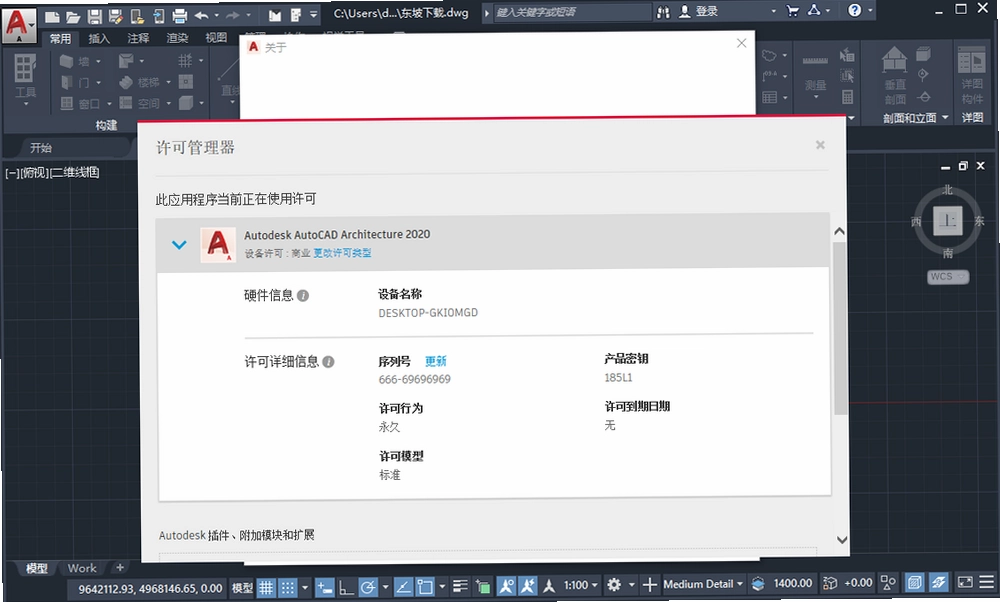Click the New drawing icon
This screenshot has height=602, width=1000.
click(53, 16)
